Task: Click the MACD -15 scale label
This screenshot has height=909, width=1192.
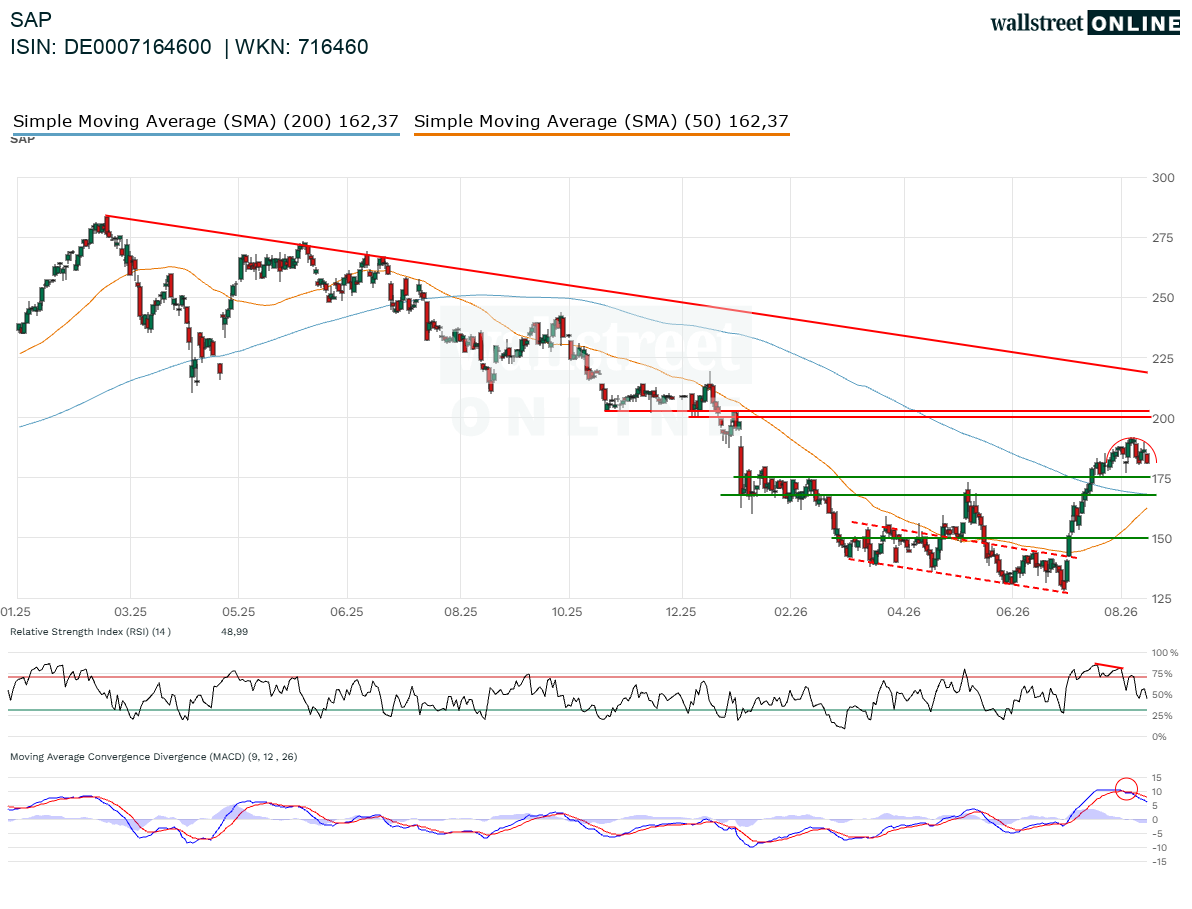Action: (1159, 862)
